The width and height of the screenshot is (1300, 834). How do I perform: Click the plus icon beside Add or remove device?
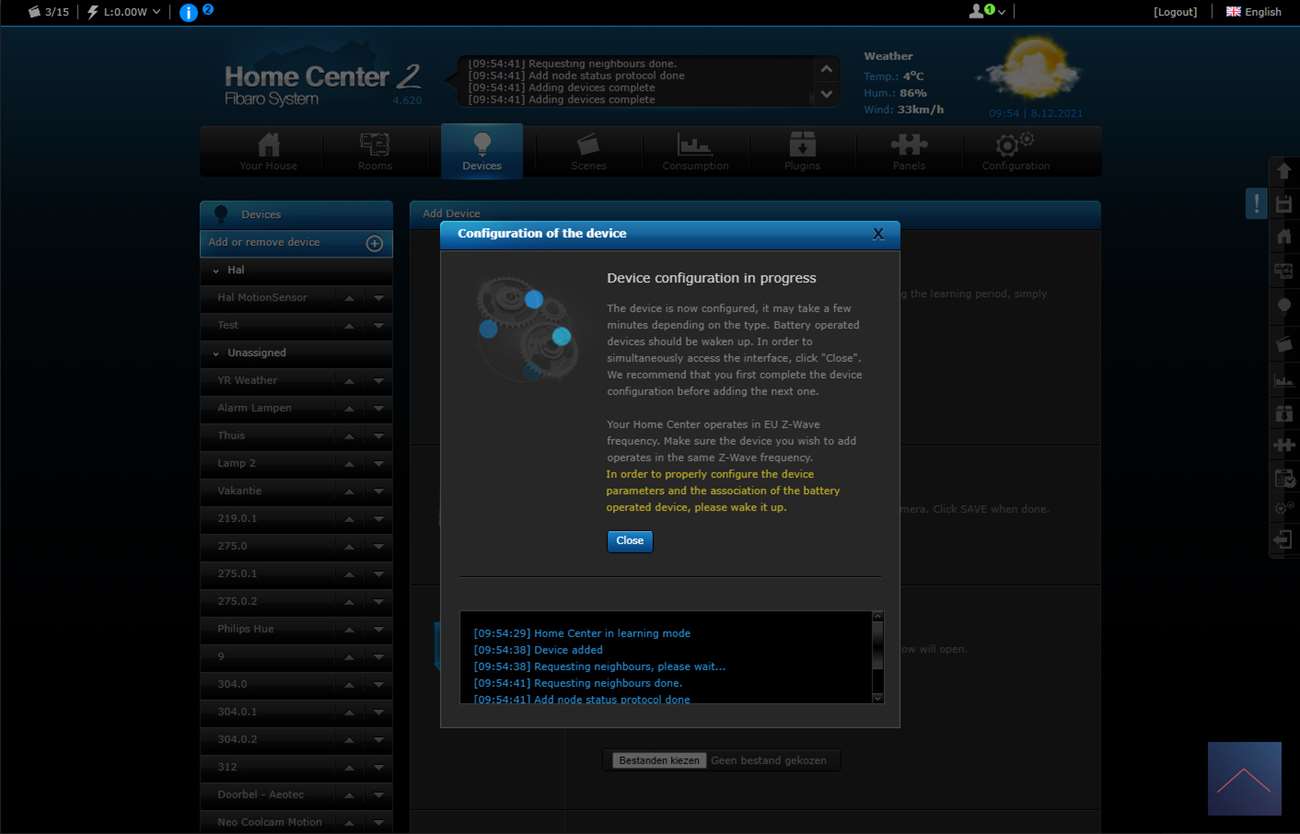374,243
